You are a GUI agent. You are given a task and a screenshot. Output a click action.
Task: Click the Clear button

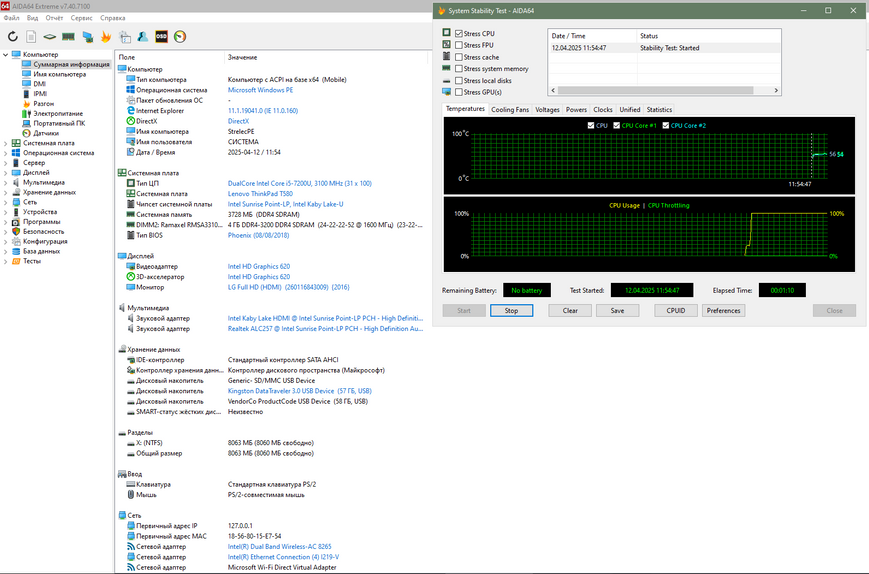click(x=570, y=311)
